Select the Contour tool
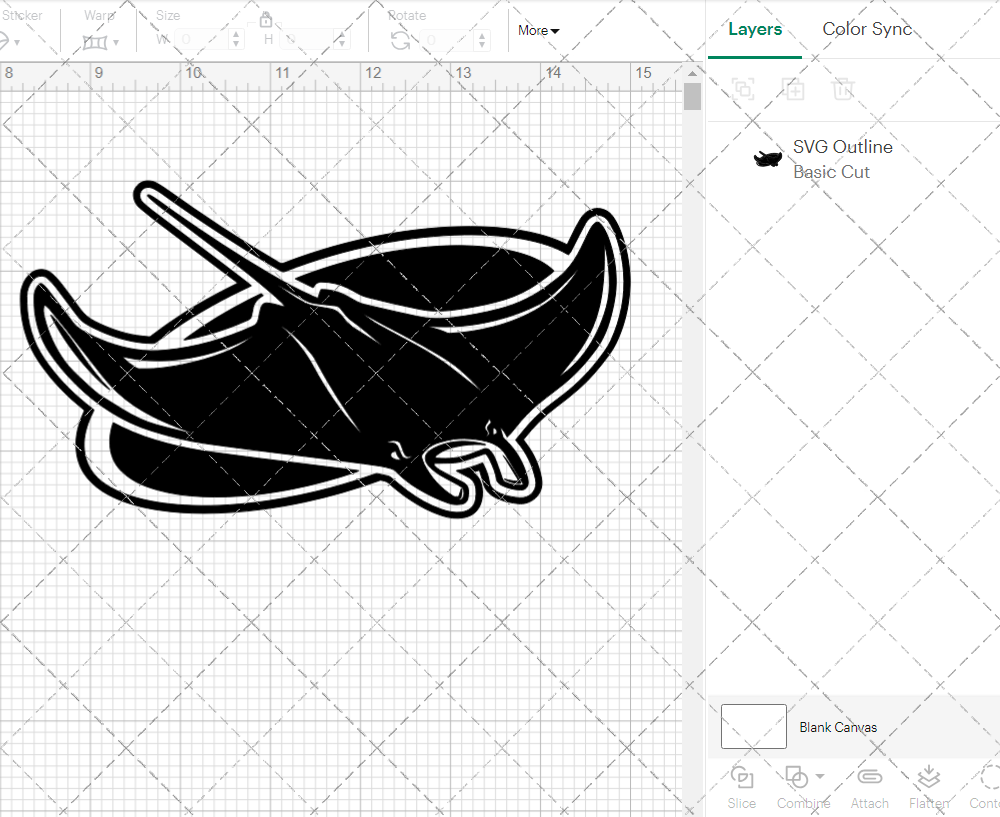The image size is (1000, 817). tap(985, 787)
